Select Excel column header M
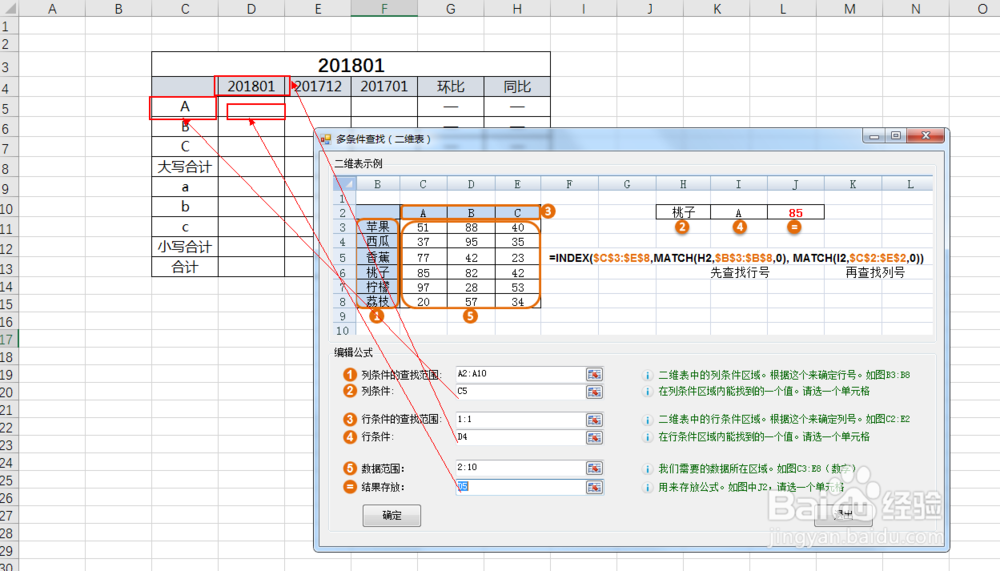The width and height of the screenshot is (1000, 571). pyautogui.click(x=849, y=9)
